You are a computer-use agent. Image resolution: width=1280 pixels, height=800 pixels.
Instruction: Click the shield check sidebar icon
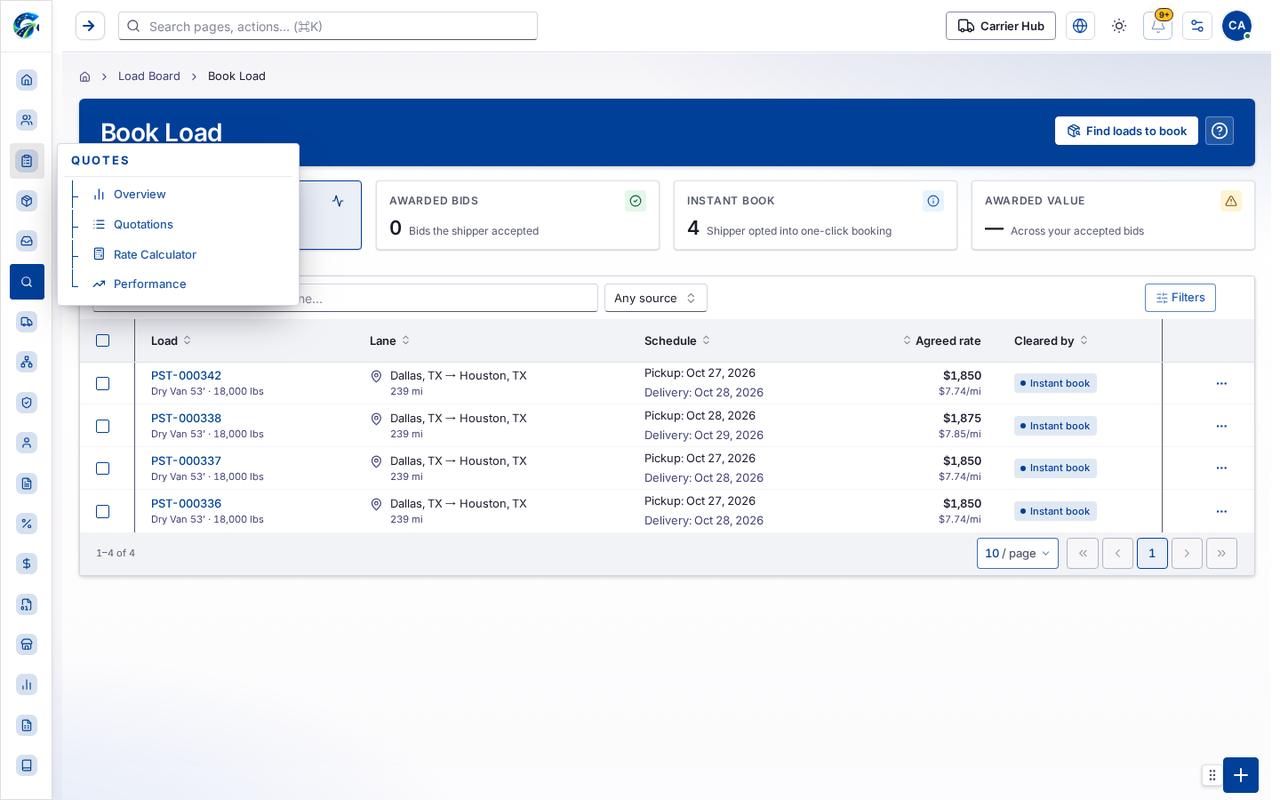[x=27, y=402]
